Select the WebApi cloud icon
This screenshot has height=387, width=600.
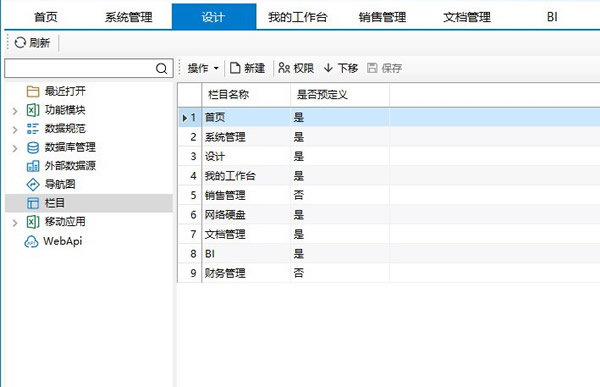(31, 242)
